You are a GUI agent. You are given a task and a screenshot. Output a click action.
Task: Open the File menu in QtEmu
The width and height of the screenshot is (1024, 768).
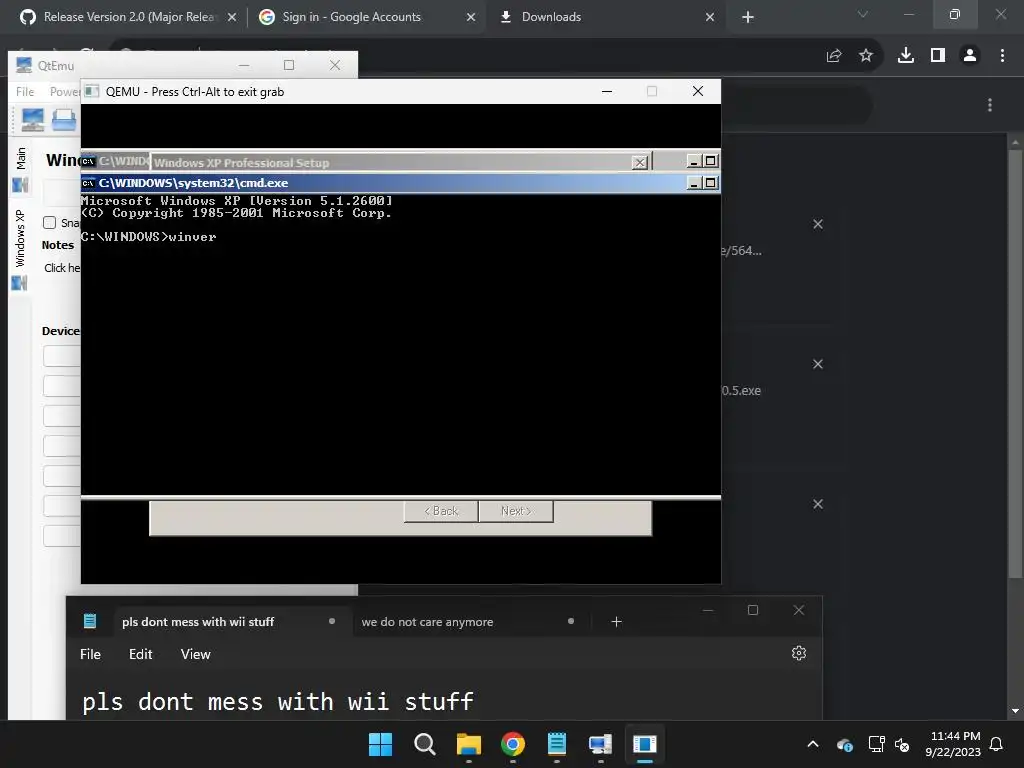[x=25, y=92]
